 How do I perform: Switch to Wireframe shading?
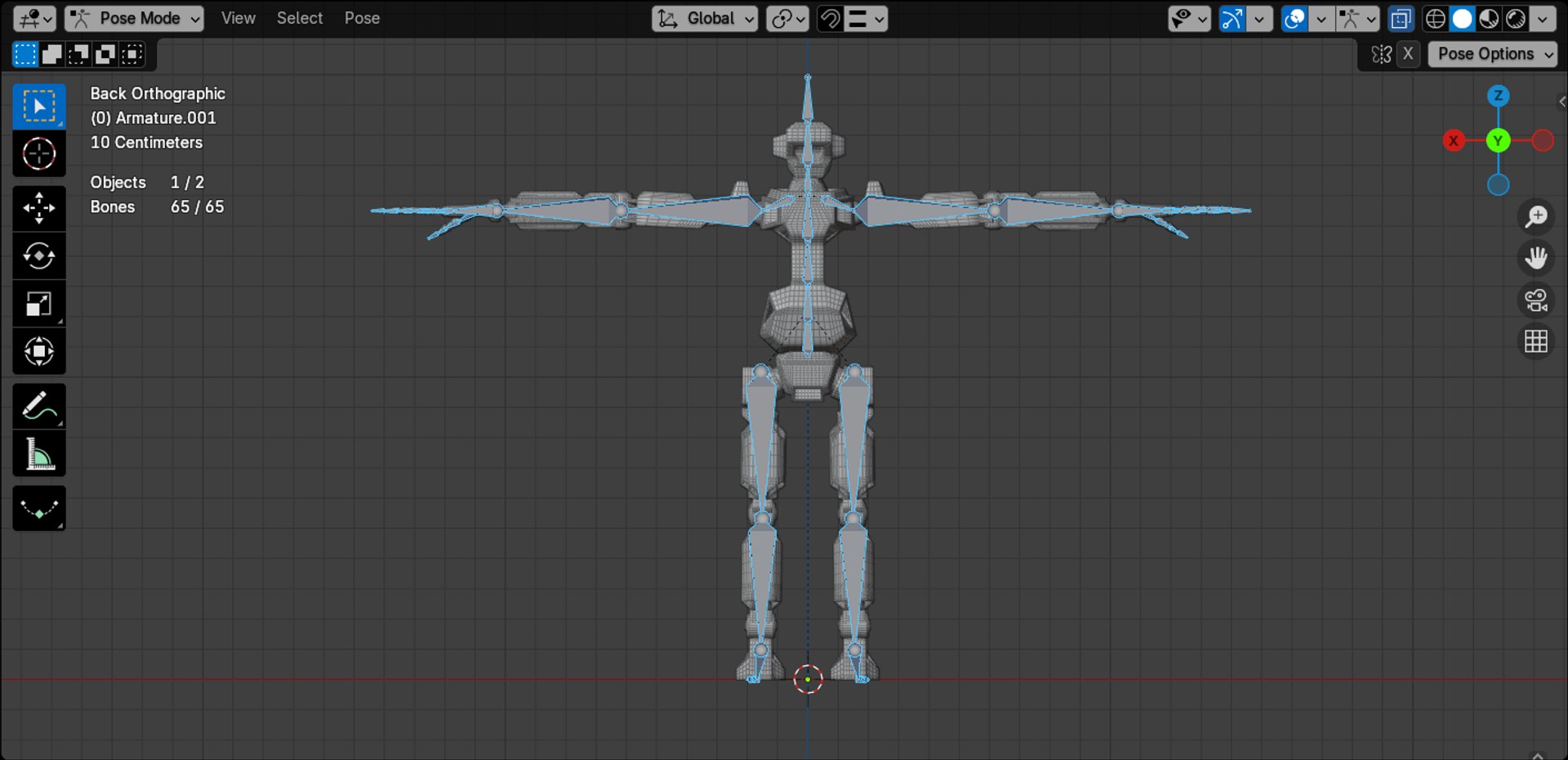(x=1435, y=19)
